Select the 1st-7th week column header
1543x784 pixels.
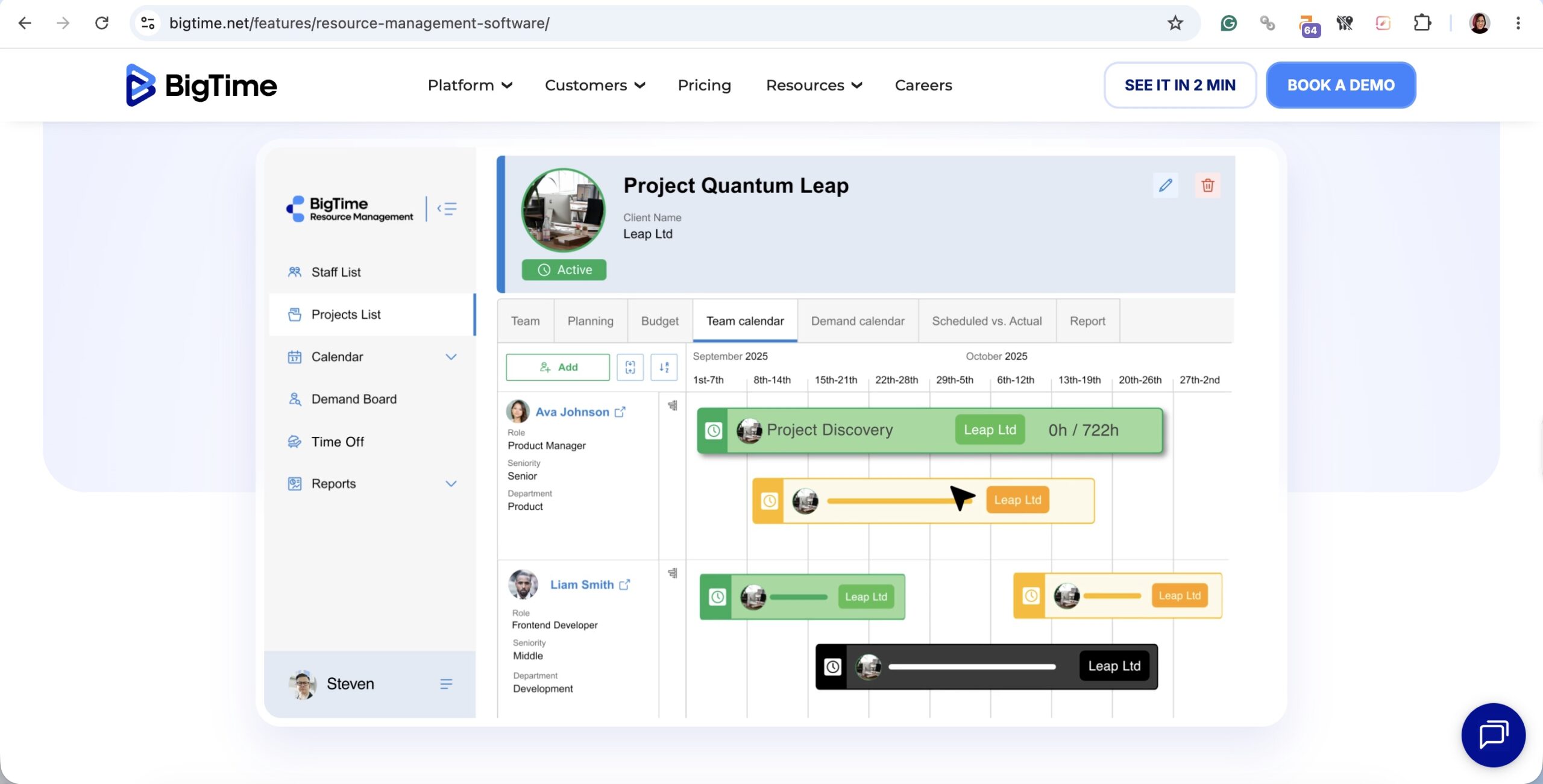708,380
